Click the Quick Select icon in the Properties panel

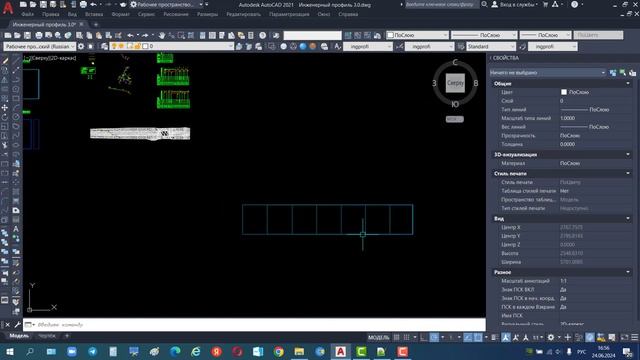(633, 73)
